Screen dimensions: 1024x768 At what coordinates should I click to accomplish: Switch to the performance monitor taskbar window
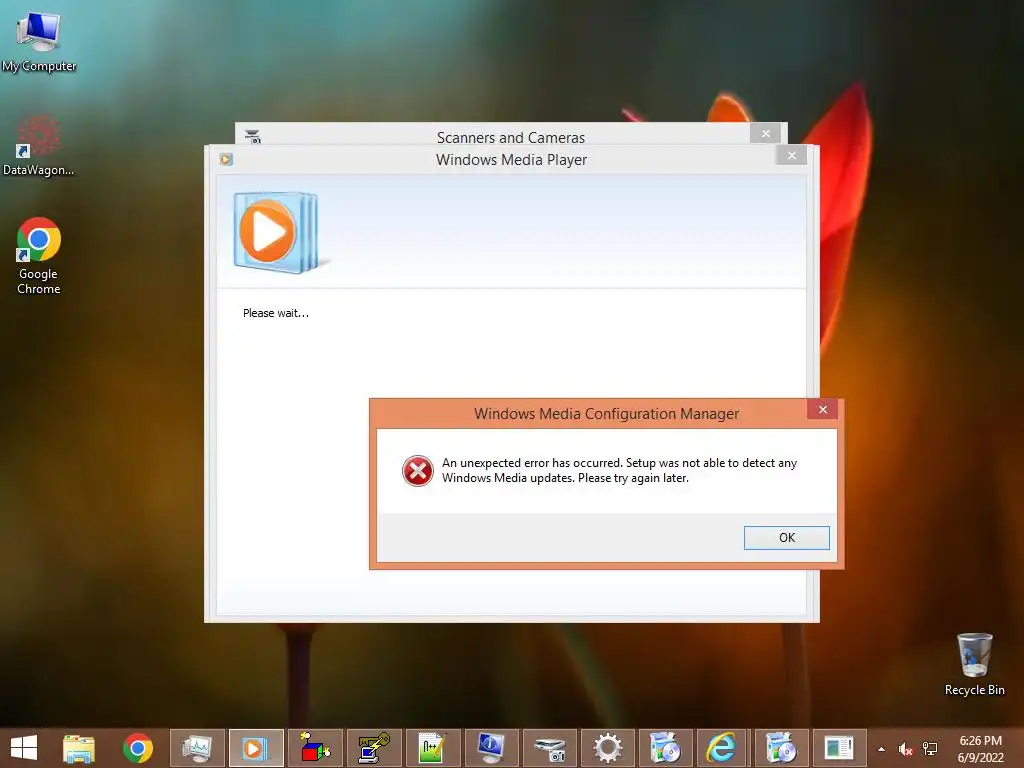click(197, 748)
